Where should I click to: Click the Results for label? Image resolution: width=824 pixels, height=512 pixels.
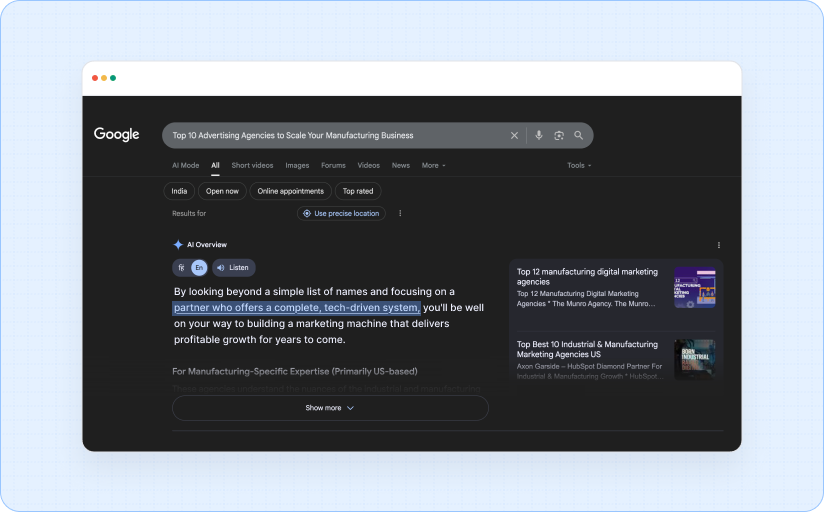tap(189, 213)
